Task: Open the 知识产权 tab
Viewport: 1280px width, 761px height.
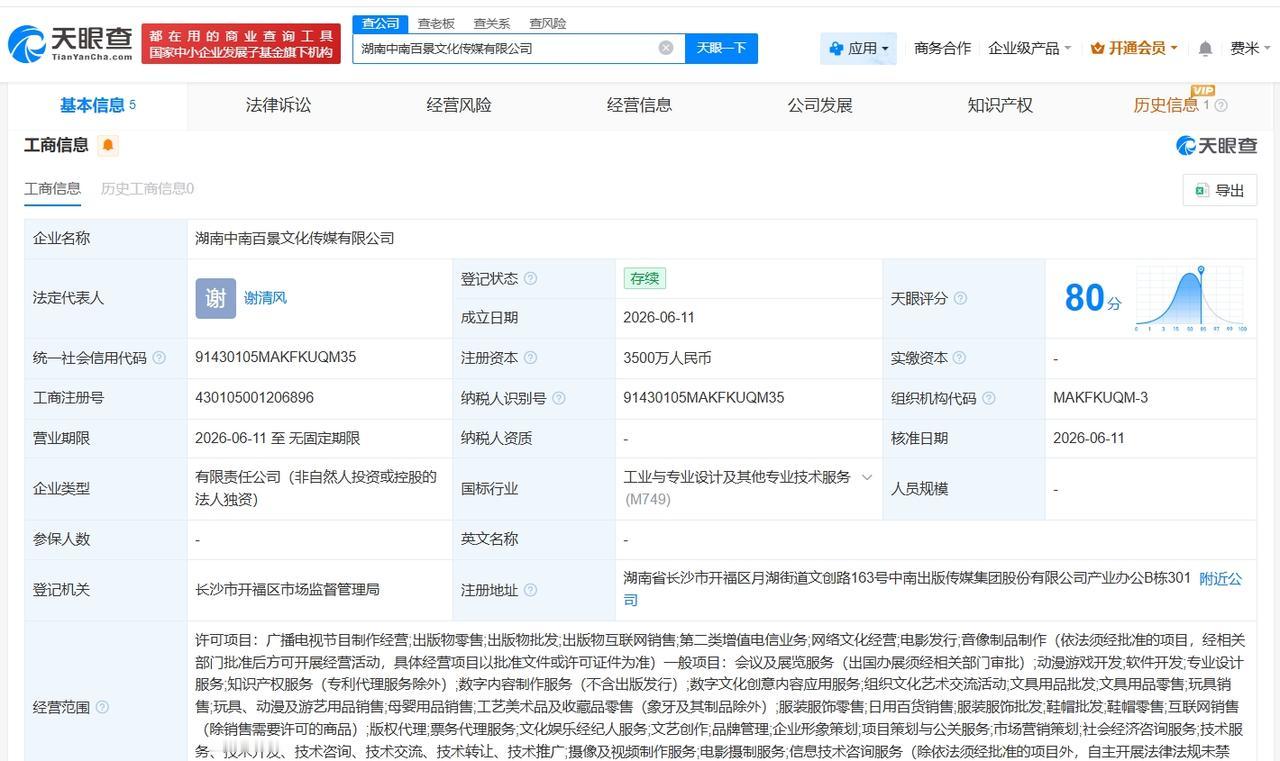Action: point(1000,105)
